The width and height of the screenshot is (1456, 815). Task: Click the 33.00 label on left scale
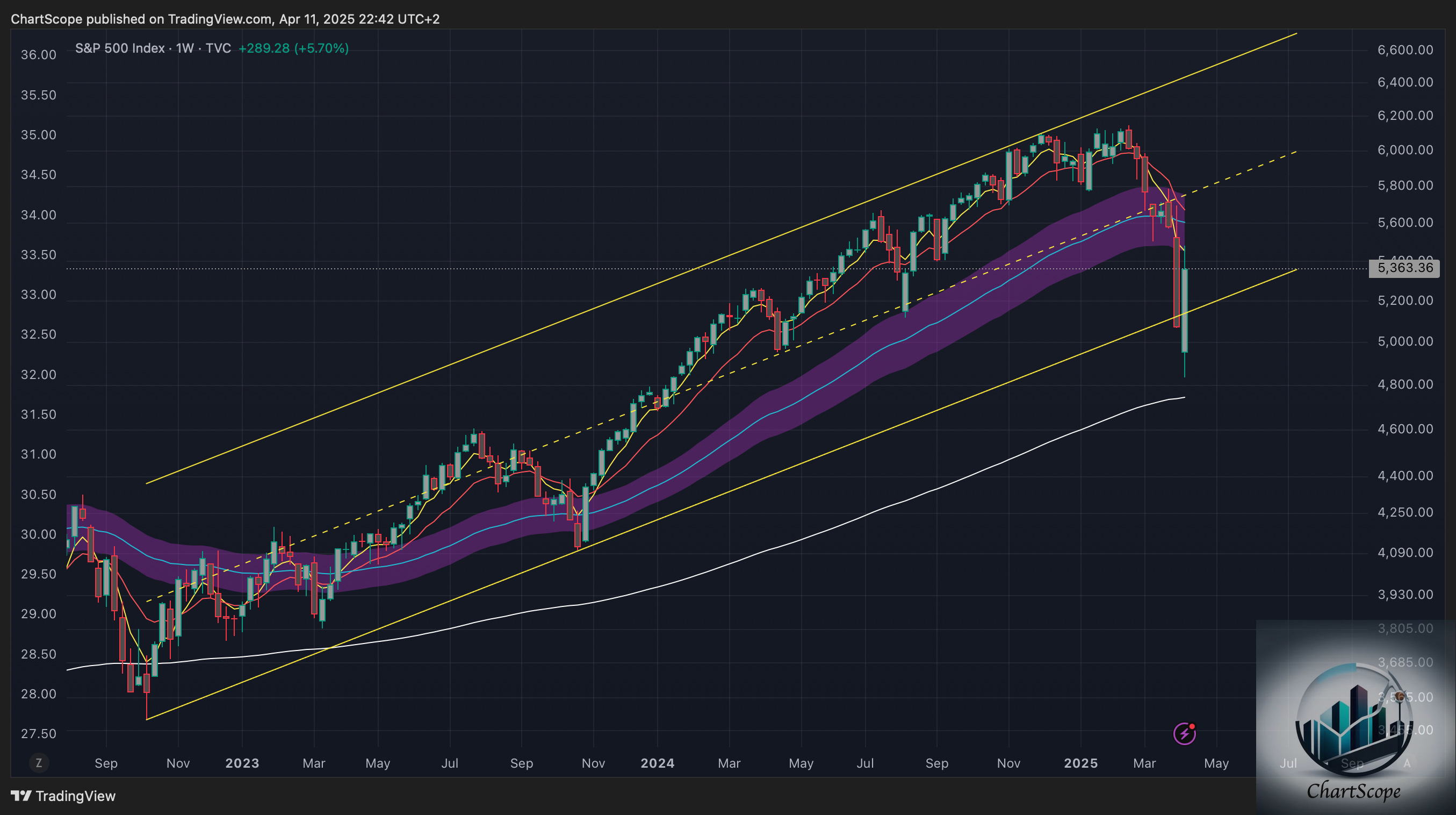click(x=39, y=295)
